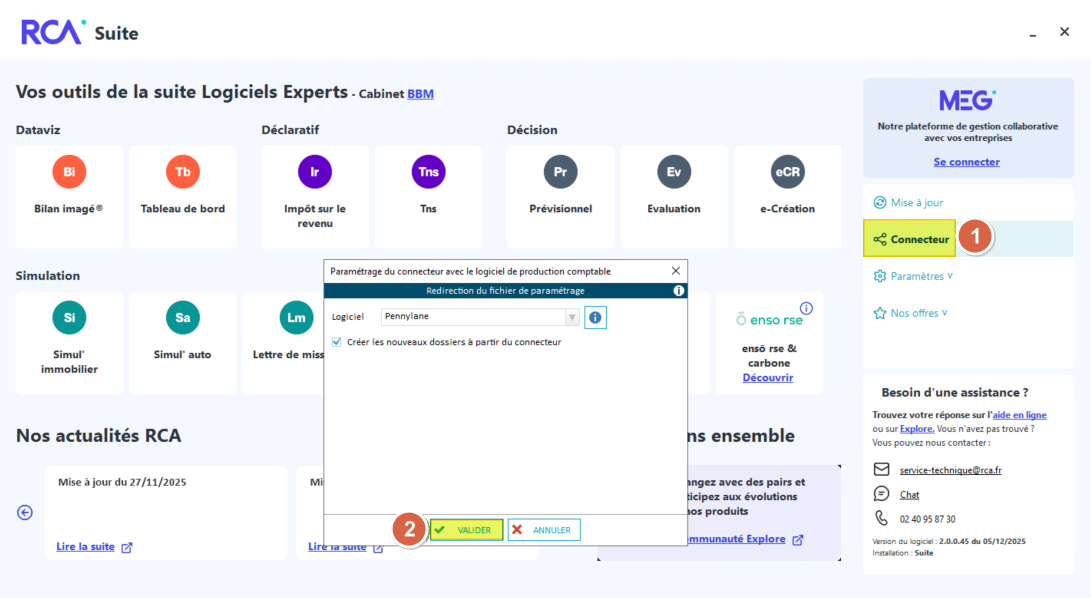Open the e-Création tool
This screenshot has height=598, width=1091.
coord(787,172)
